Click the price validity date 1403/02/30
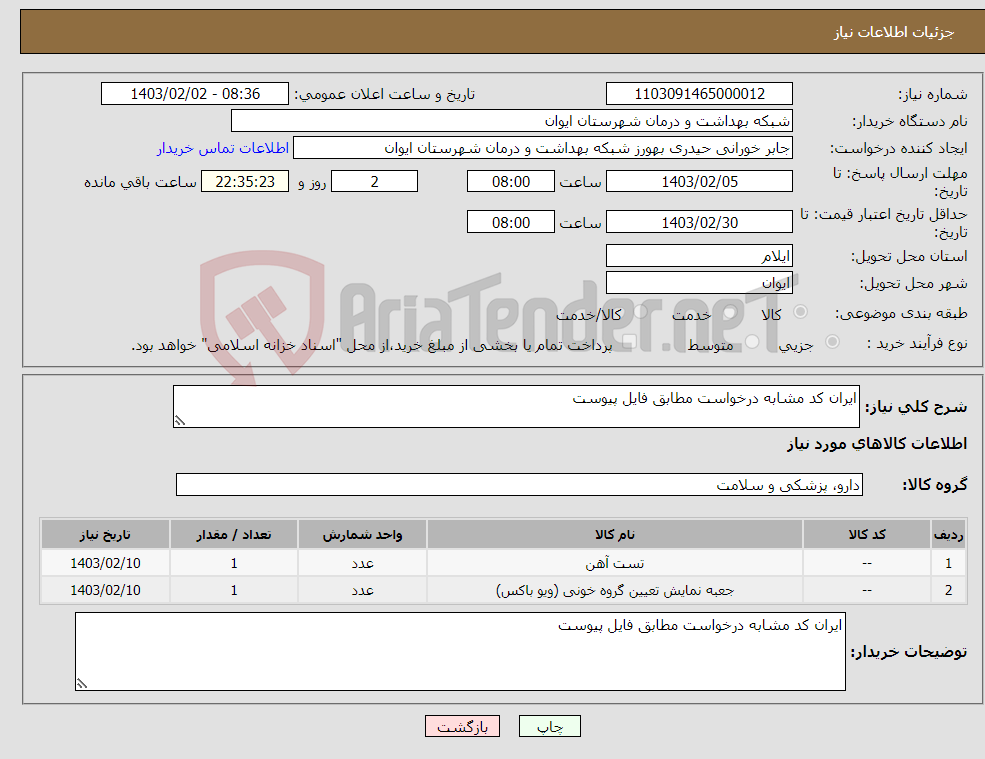Viewport: 985px width, 759px height. point(699,222)
